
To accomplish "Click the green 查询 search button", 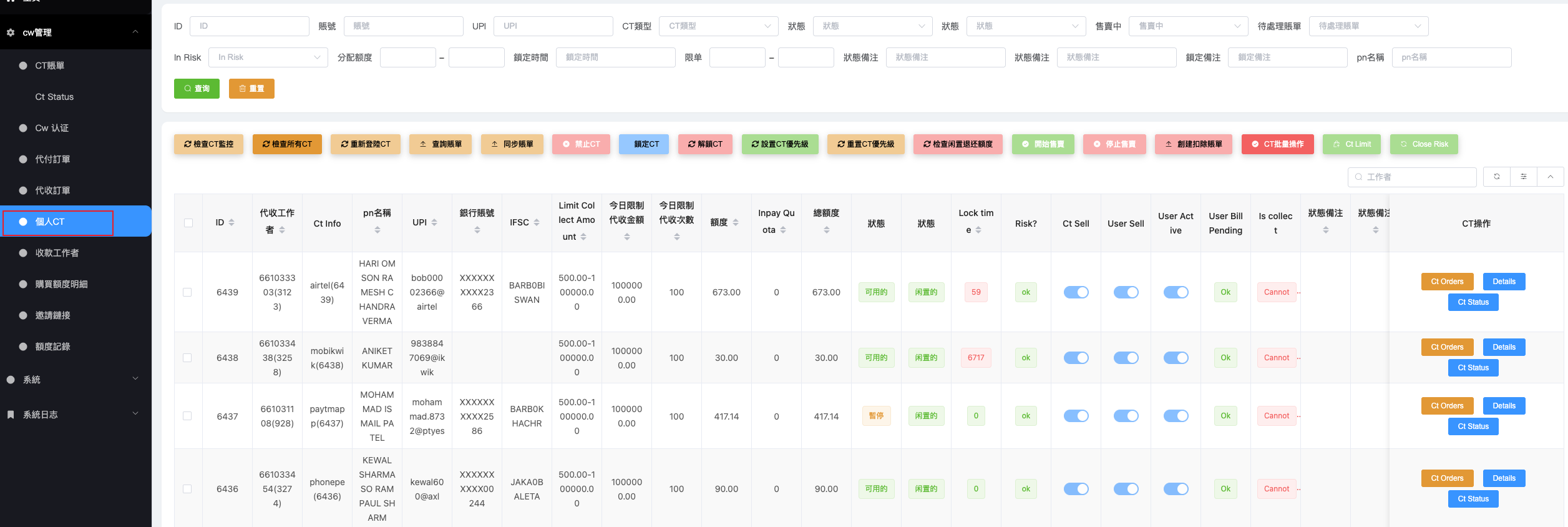I will (x=197, y=89).
